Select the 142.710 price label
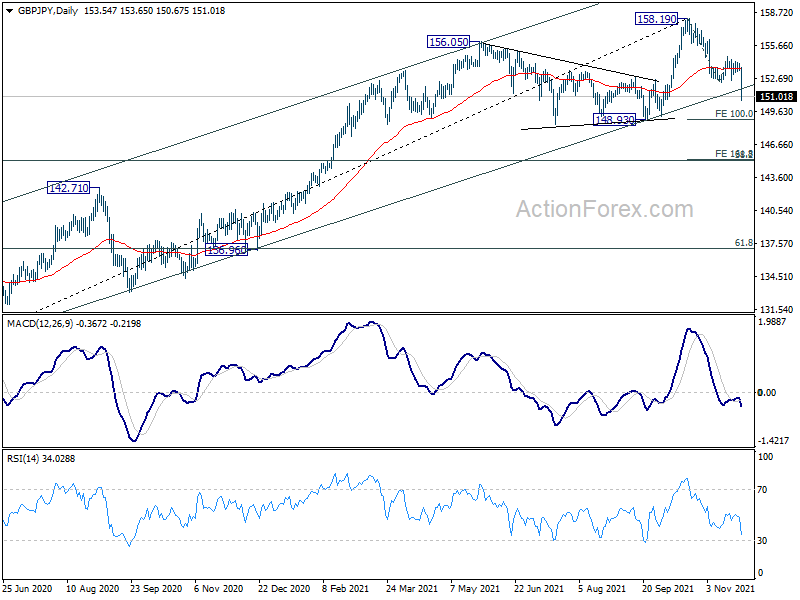The width and height of the screenshot is (800, 600). (x=68, y=188)
